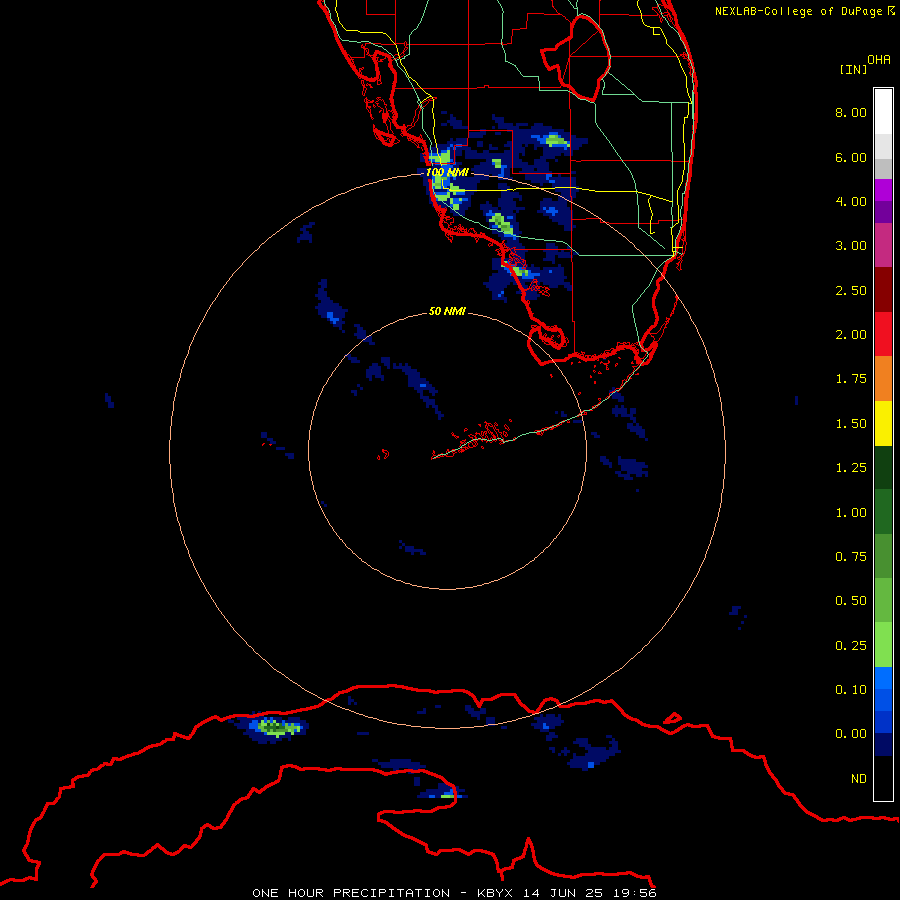The width and height of the screenshot is (900, 900).
Task: Click the magenta-purple swatch near 4.00
Action: 883,191
